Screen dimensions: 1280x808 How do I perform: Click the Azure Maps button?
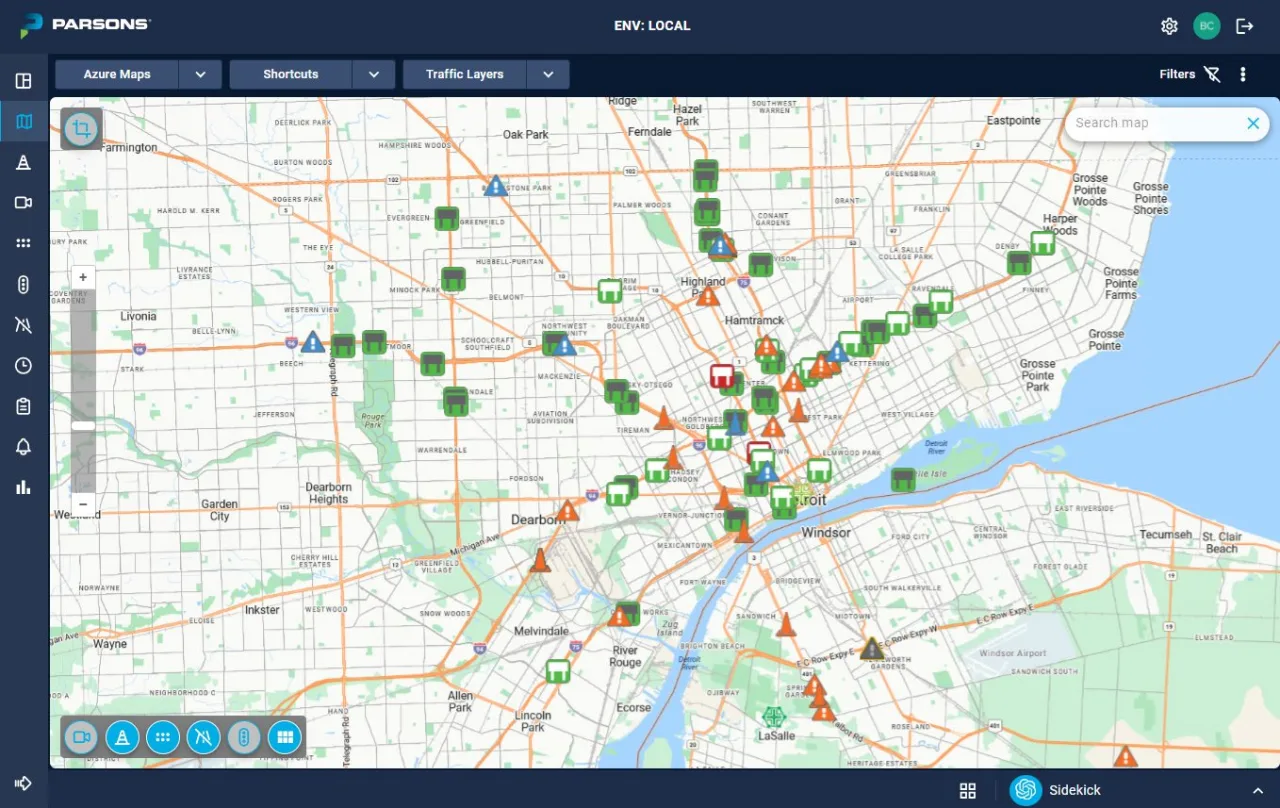pyautogui.click(x=117, y=75)
